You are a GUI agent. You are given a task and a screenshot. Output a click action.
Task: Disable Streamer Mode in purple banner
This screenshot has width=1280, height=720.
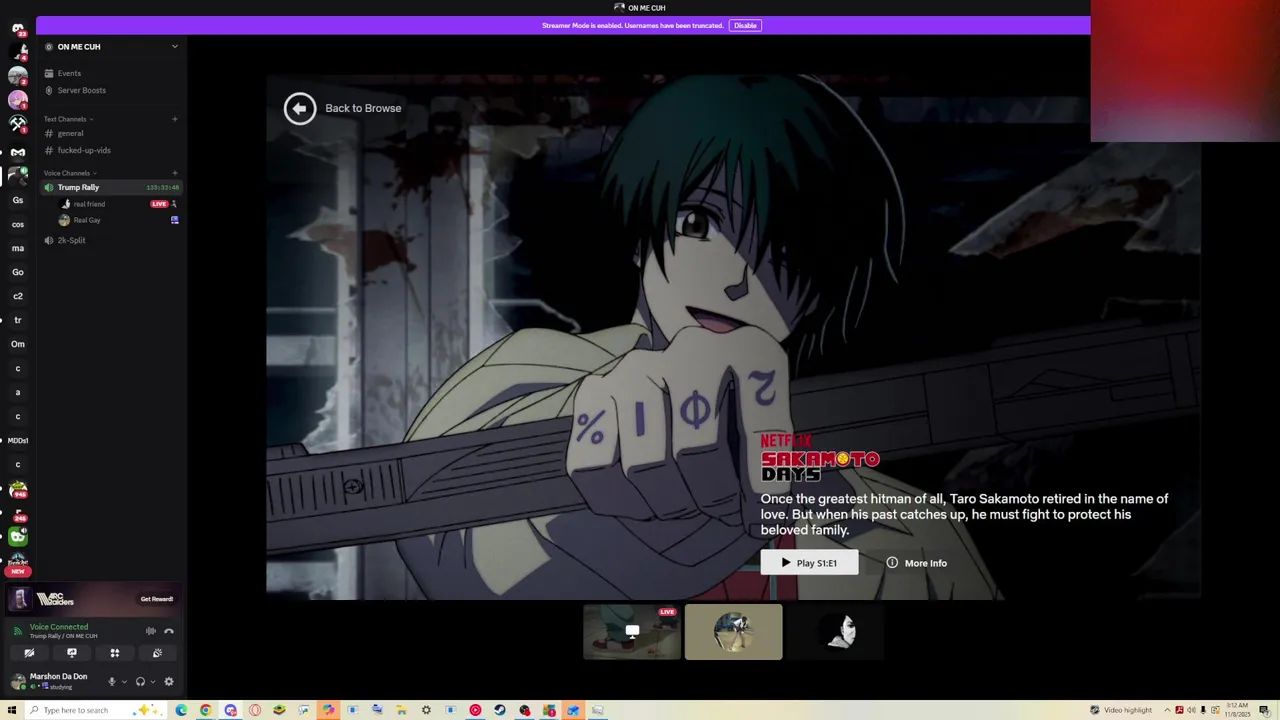(745, 25)
